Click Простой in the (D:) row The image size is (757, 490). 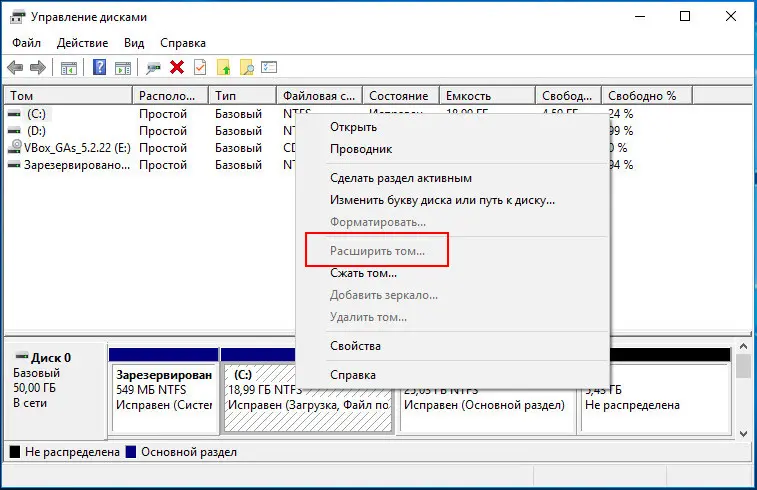[x=163, y=131]
